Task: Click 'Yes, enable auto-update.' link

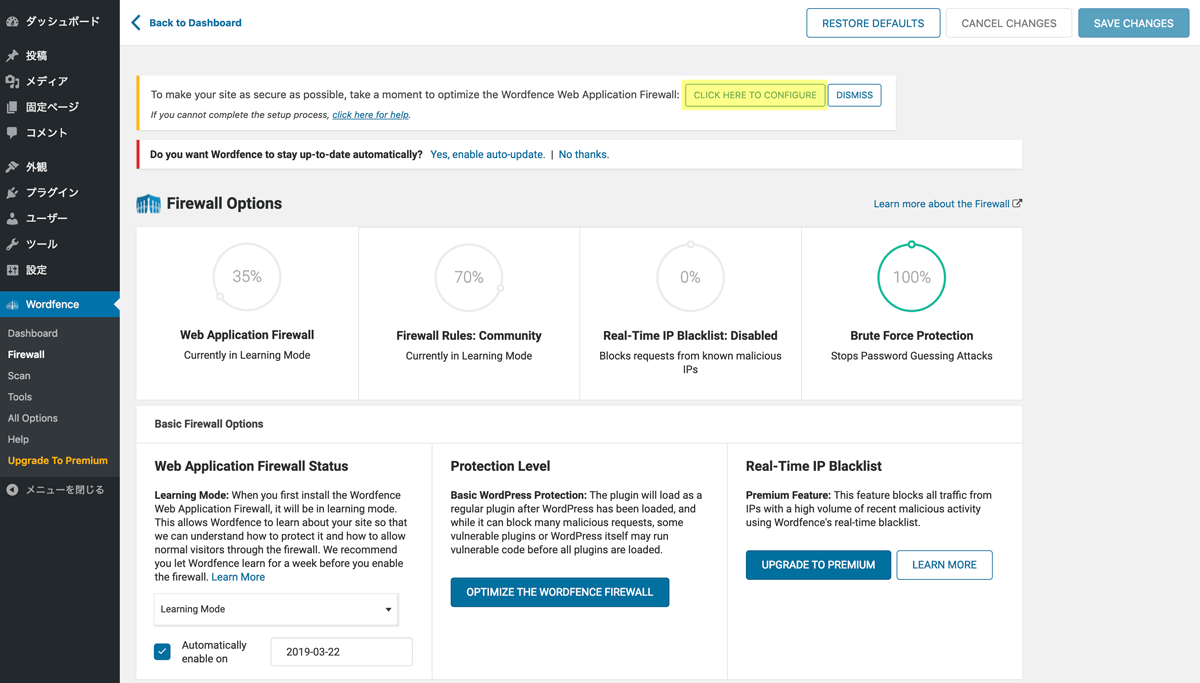Action: [x=487, y=155]
